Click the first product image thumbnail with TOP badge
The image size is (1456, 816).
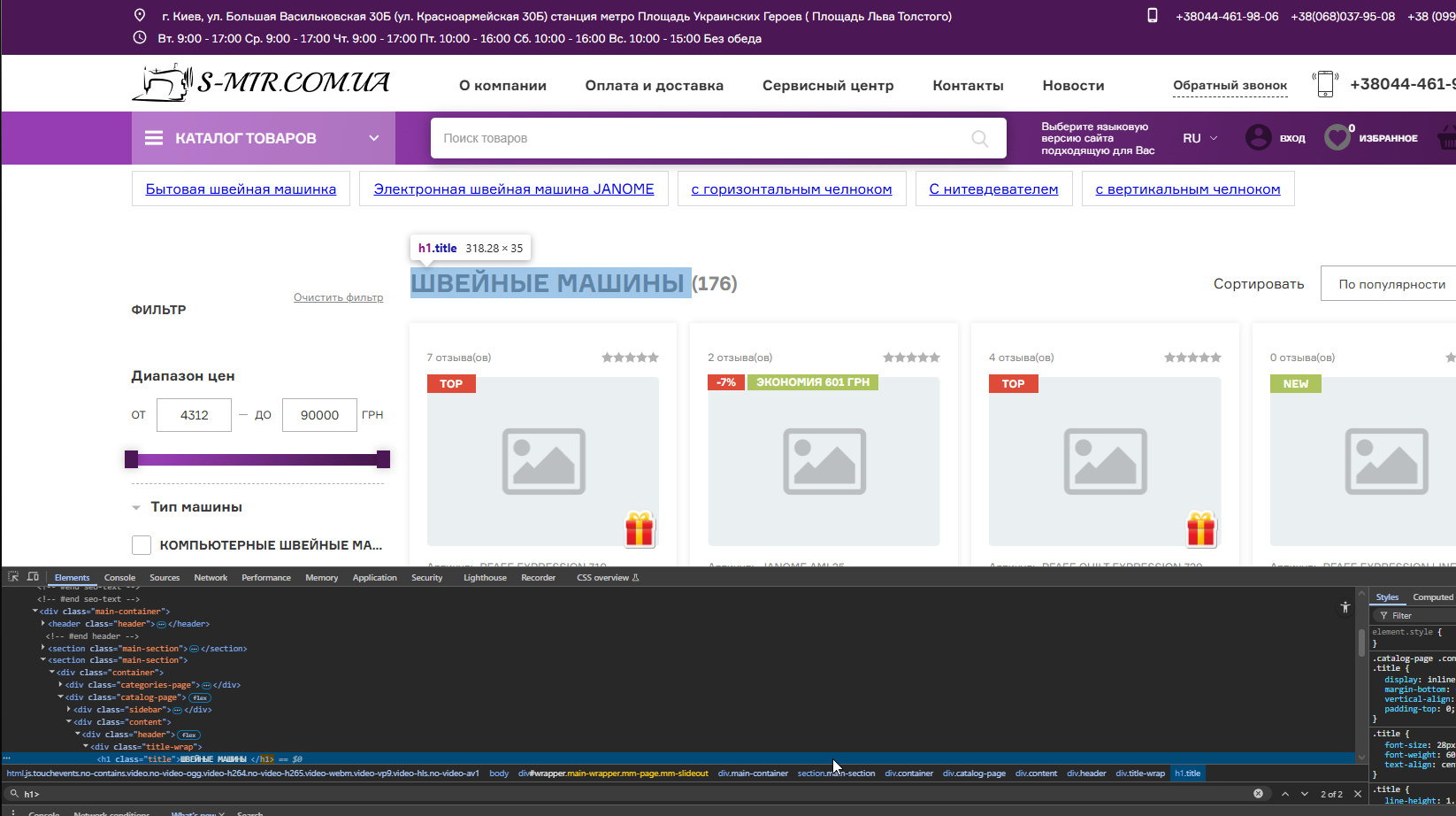[x=543, y=462]
